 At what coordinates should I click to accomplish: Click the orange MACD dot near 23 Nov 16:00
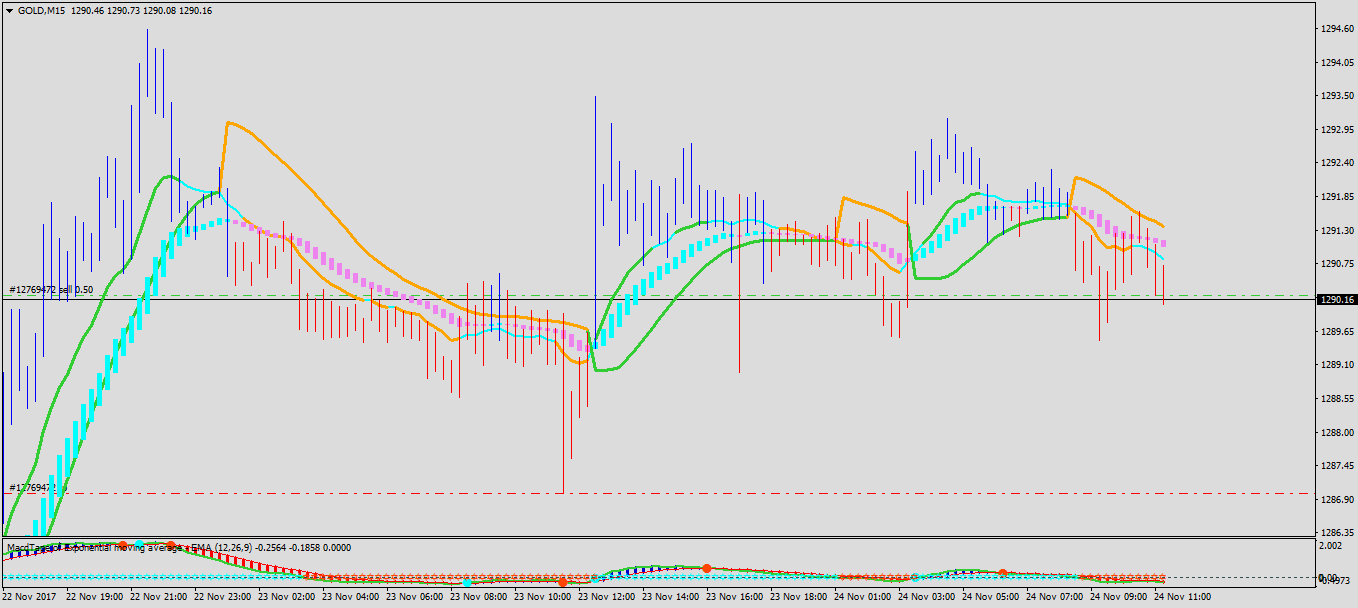click(x=706, y=568)
